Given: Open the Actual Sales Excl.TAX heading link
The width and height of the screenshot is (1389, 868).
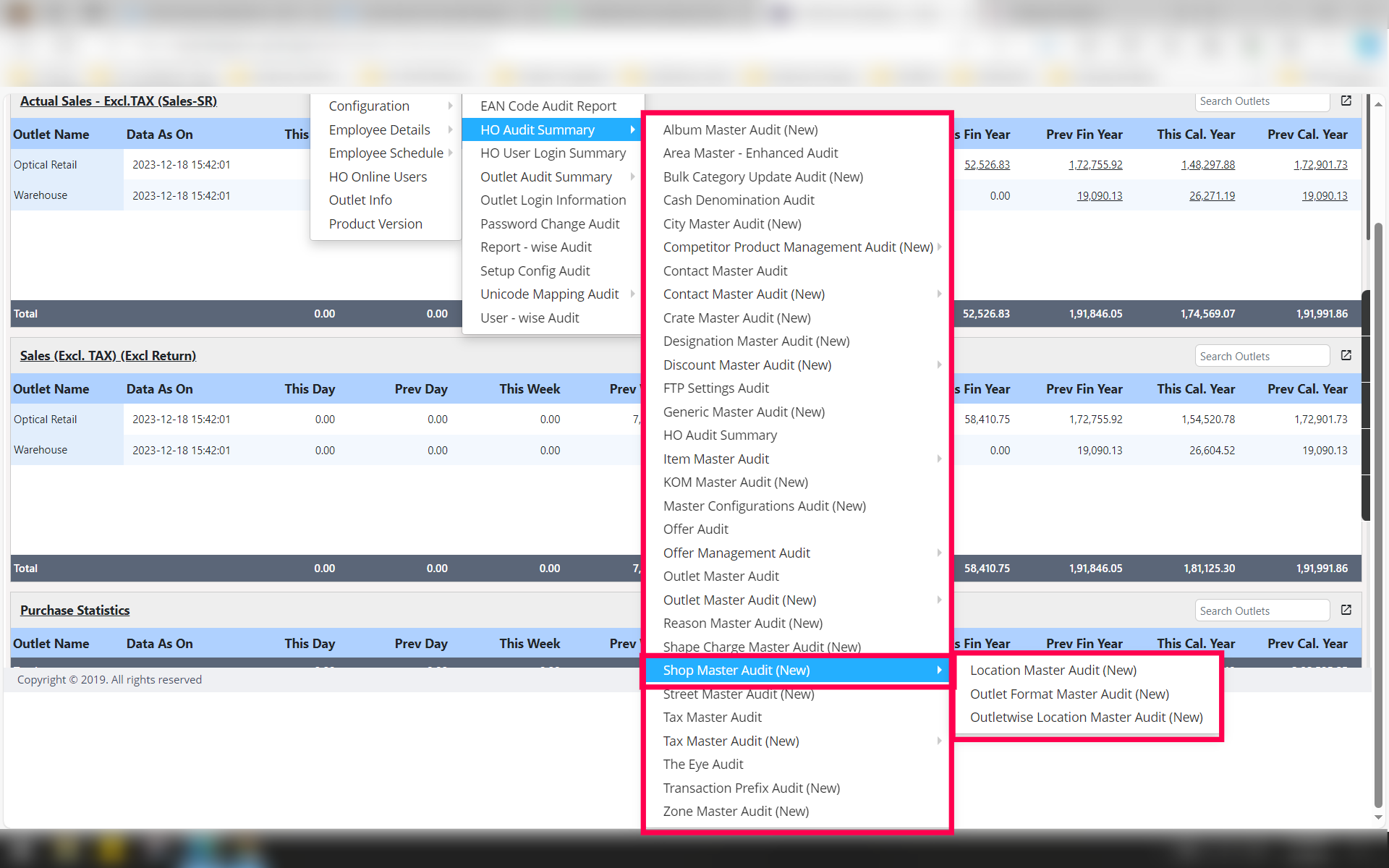Looking at the screenshot, I should (x=118, y=101).
